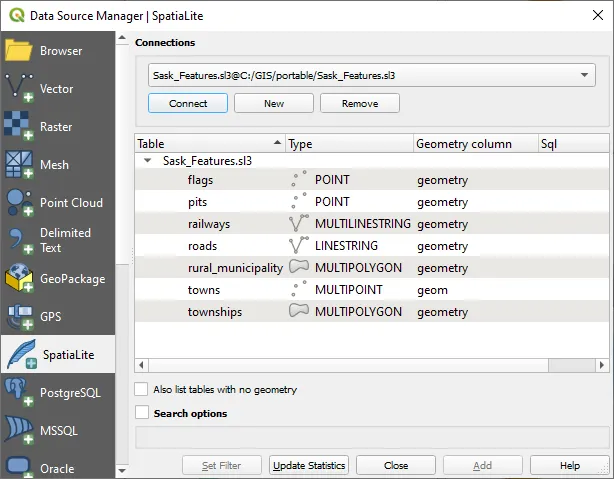Toggle the Search options checkbox
This screenshot has height=479, width=614.
(x=142, y=412)
